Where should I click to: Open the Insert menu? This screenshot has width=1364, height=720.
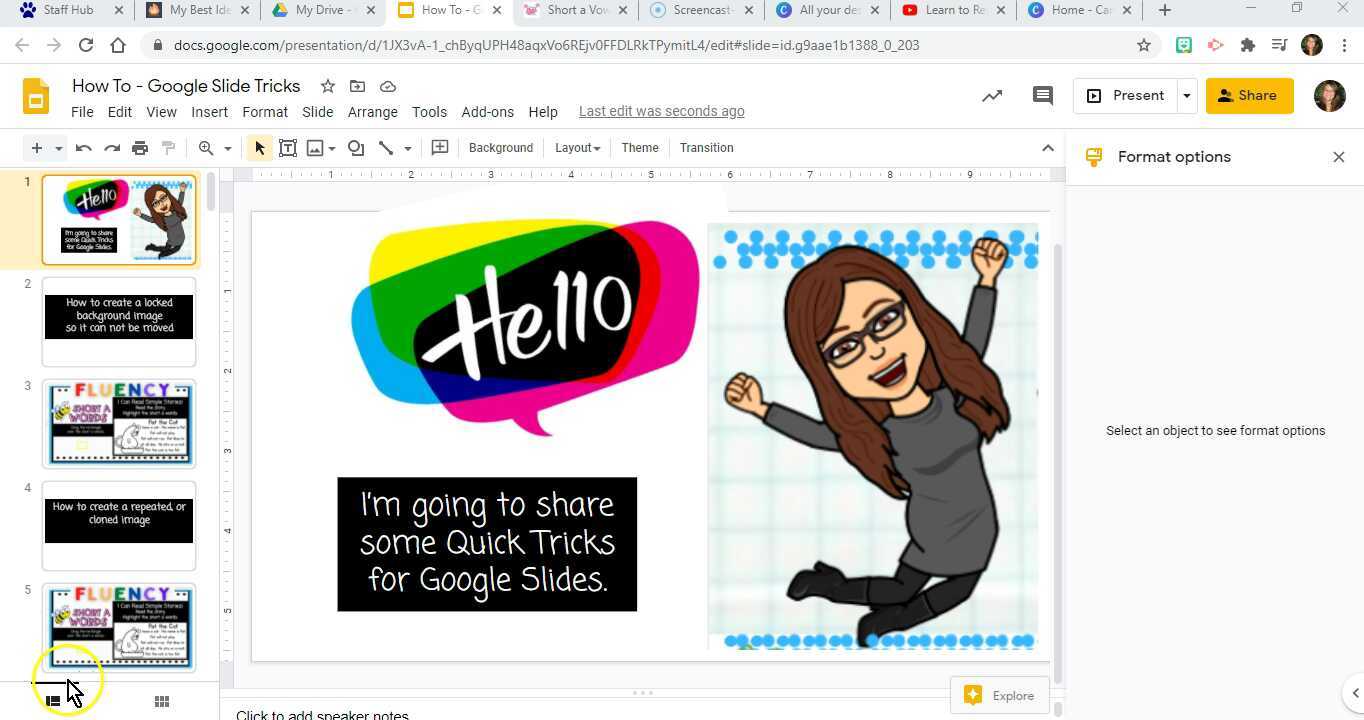pyautogui.click(x=209, y=111)
